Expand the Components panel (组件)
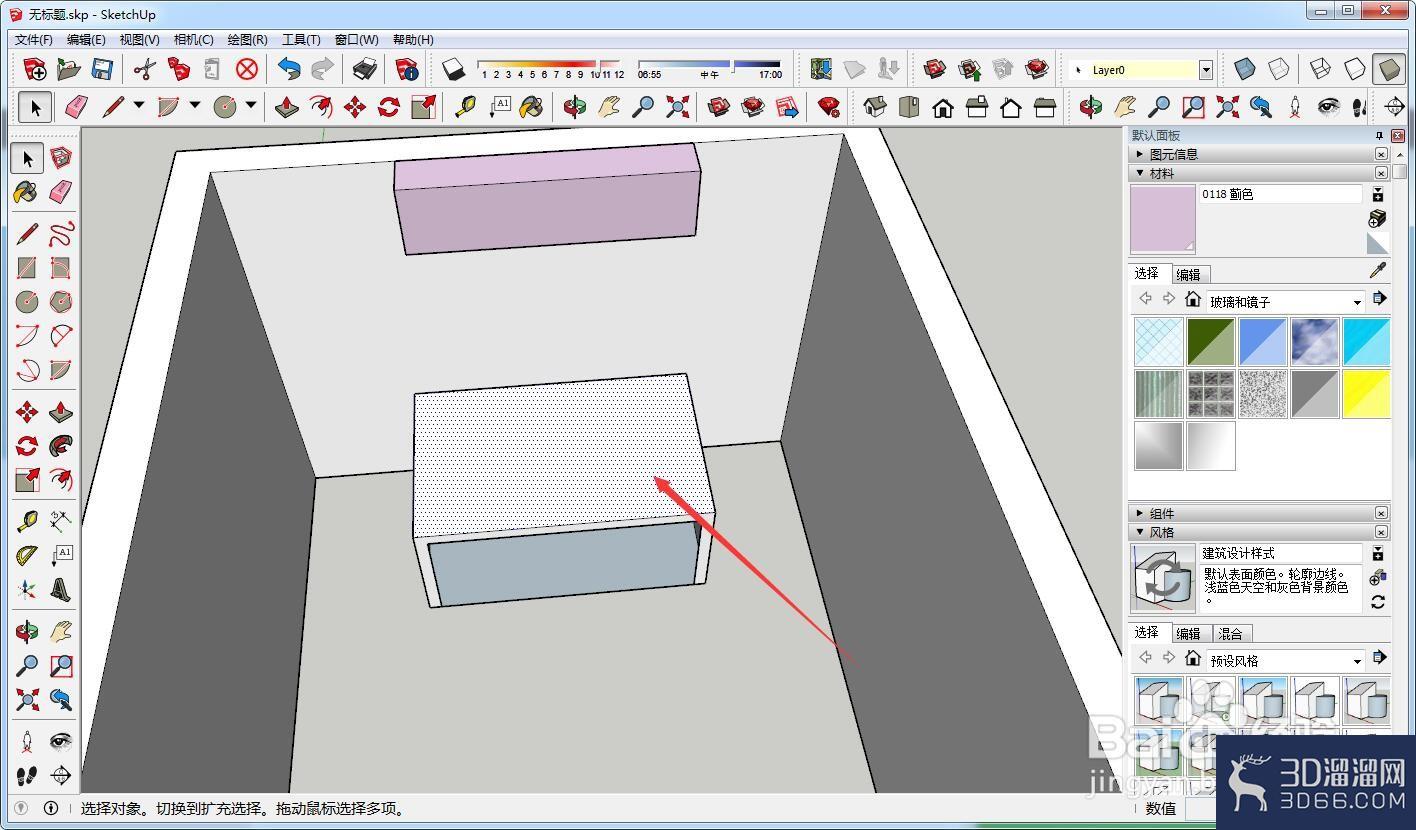1416x830 pixels. point(1139,513)
